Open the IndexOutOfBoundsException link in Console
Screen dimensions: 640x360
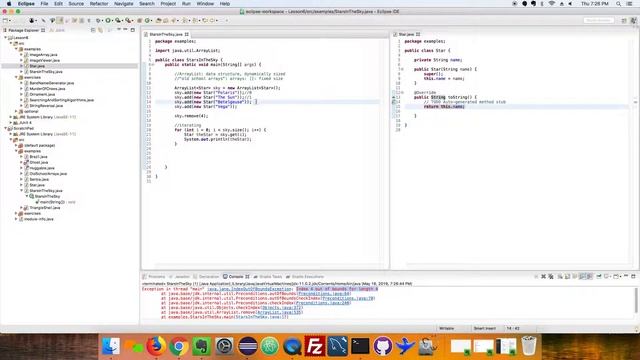[249, 289]
